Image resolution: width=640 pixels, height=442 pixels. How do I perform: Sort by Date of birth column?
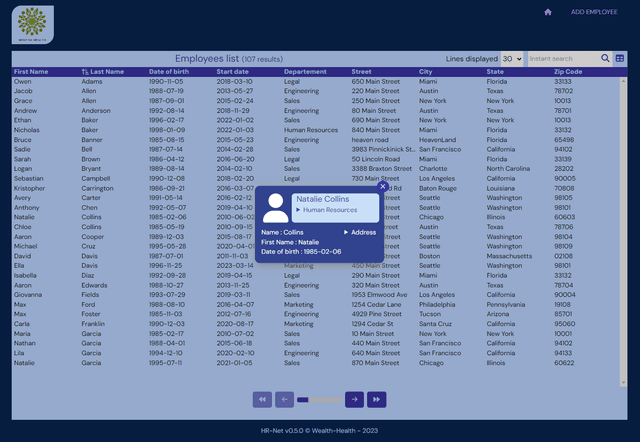point(169,72)
